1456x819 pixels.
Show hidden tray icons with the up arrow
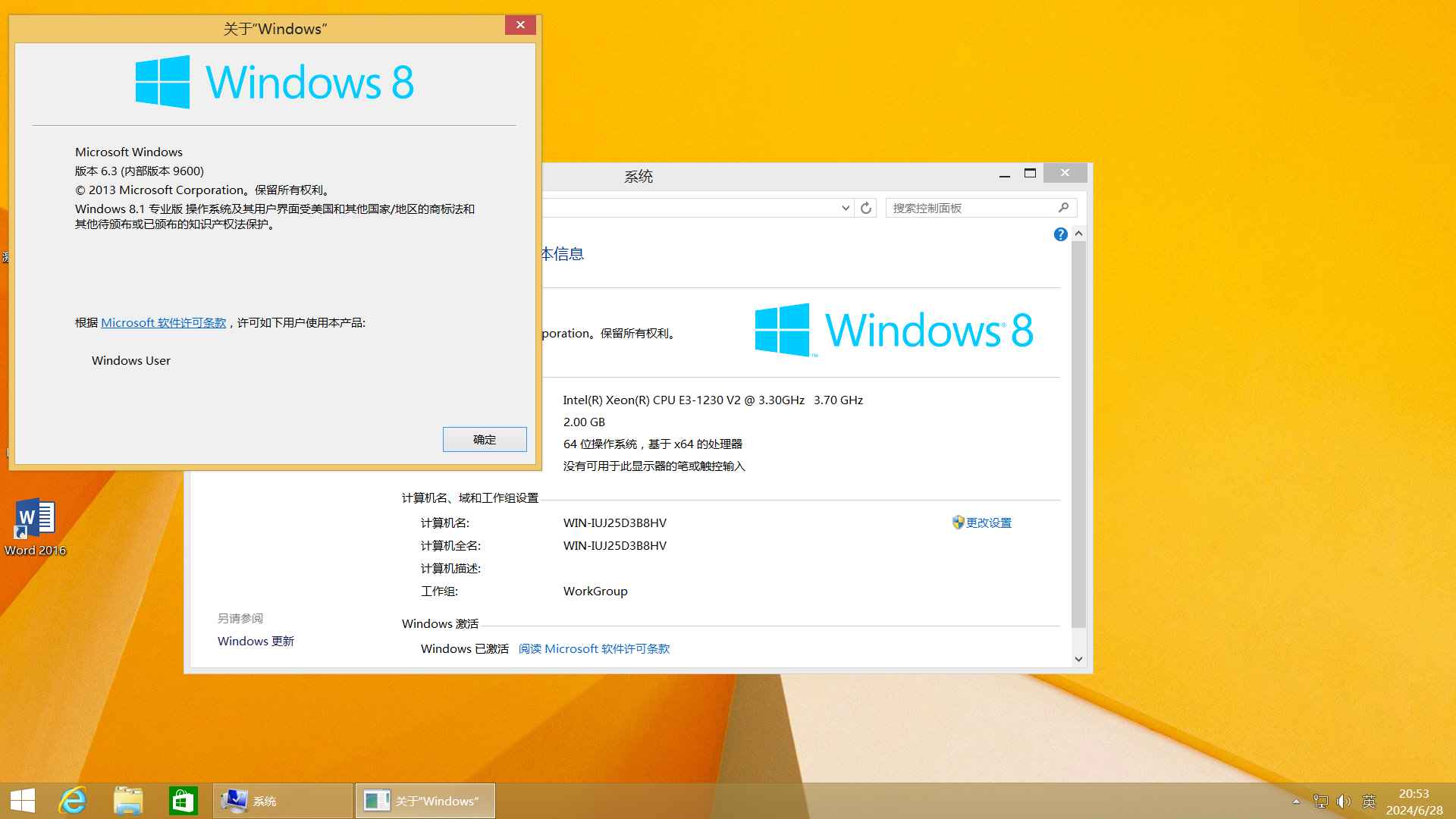(1296, 802)
